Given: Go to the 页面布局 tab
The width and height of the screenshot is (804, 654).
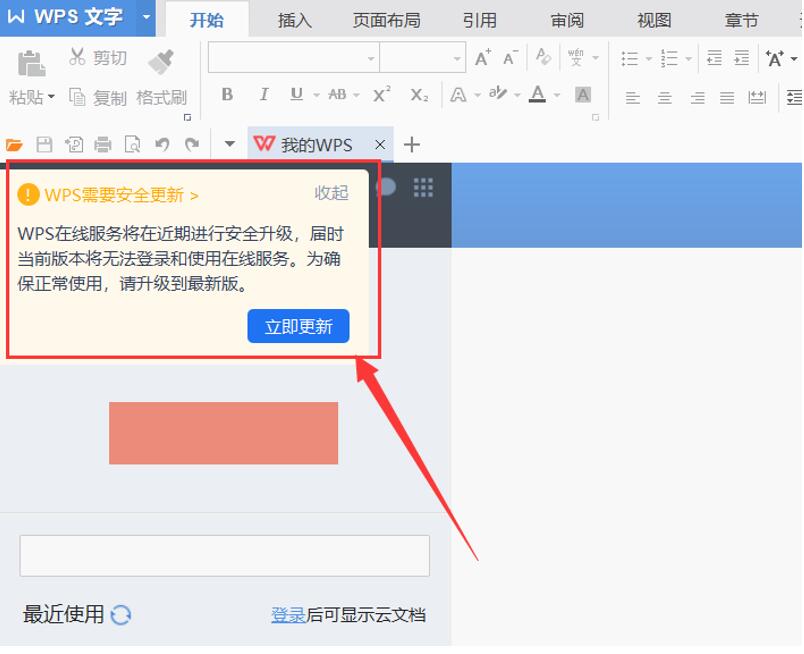Looking at the screenshot, I should pos(387,20).
